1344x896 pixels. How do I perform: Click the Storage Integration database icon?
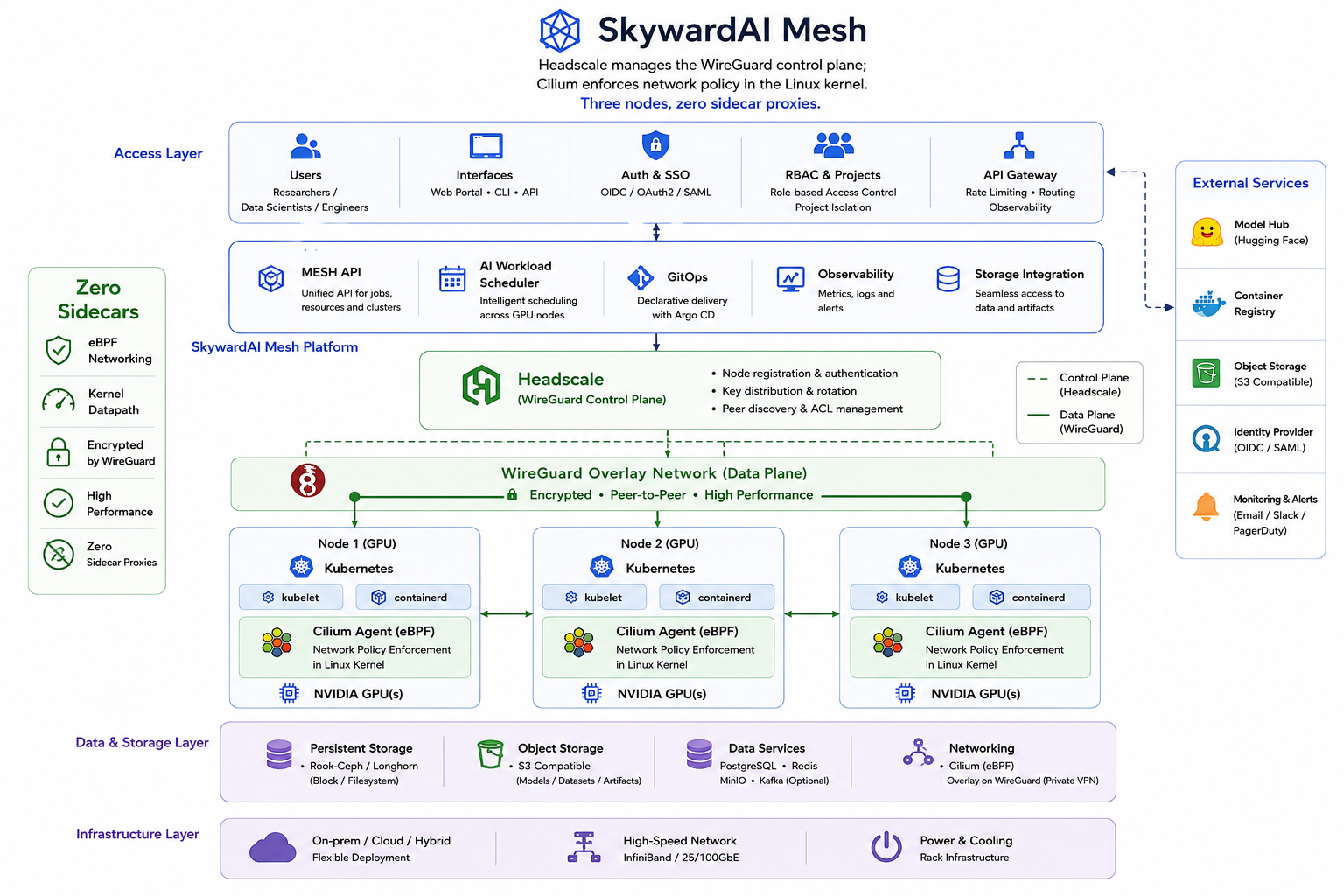pyautogui.click(x=948, y=279)
